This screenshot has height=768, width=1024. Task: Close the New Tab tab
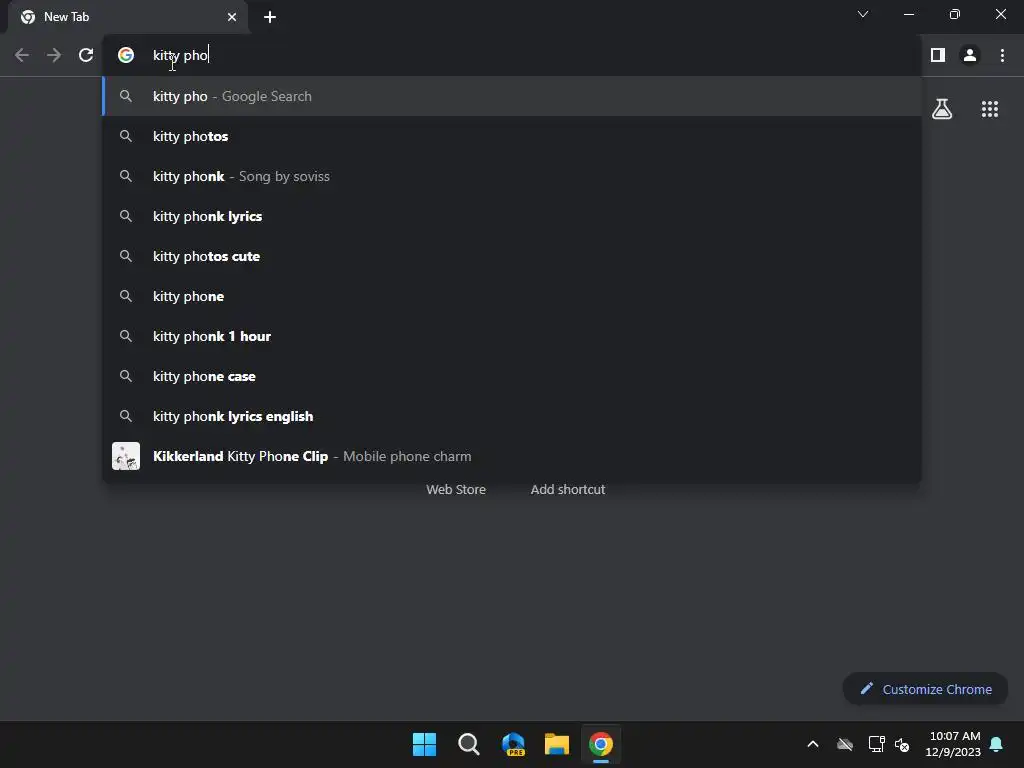click(232, 17)
